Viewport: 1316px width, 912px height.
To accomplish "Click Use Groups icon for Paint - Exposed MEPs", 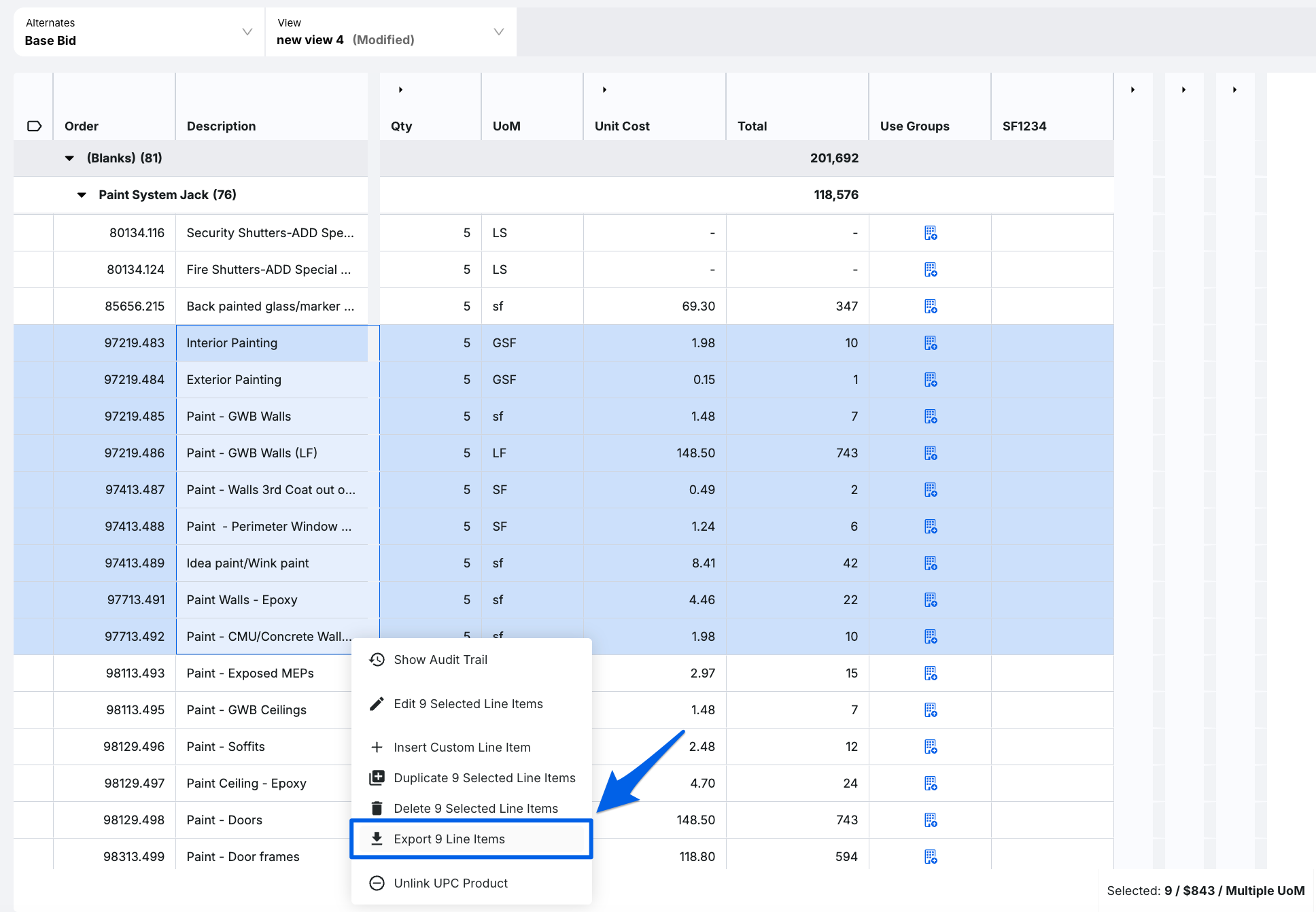I will 931,673.
